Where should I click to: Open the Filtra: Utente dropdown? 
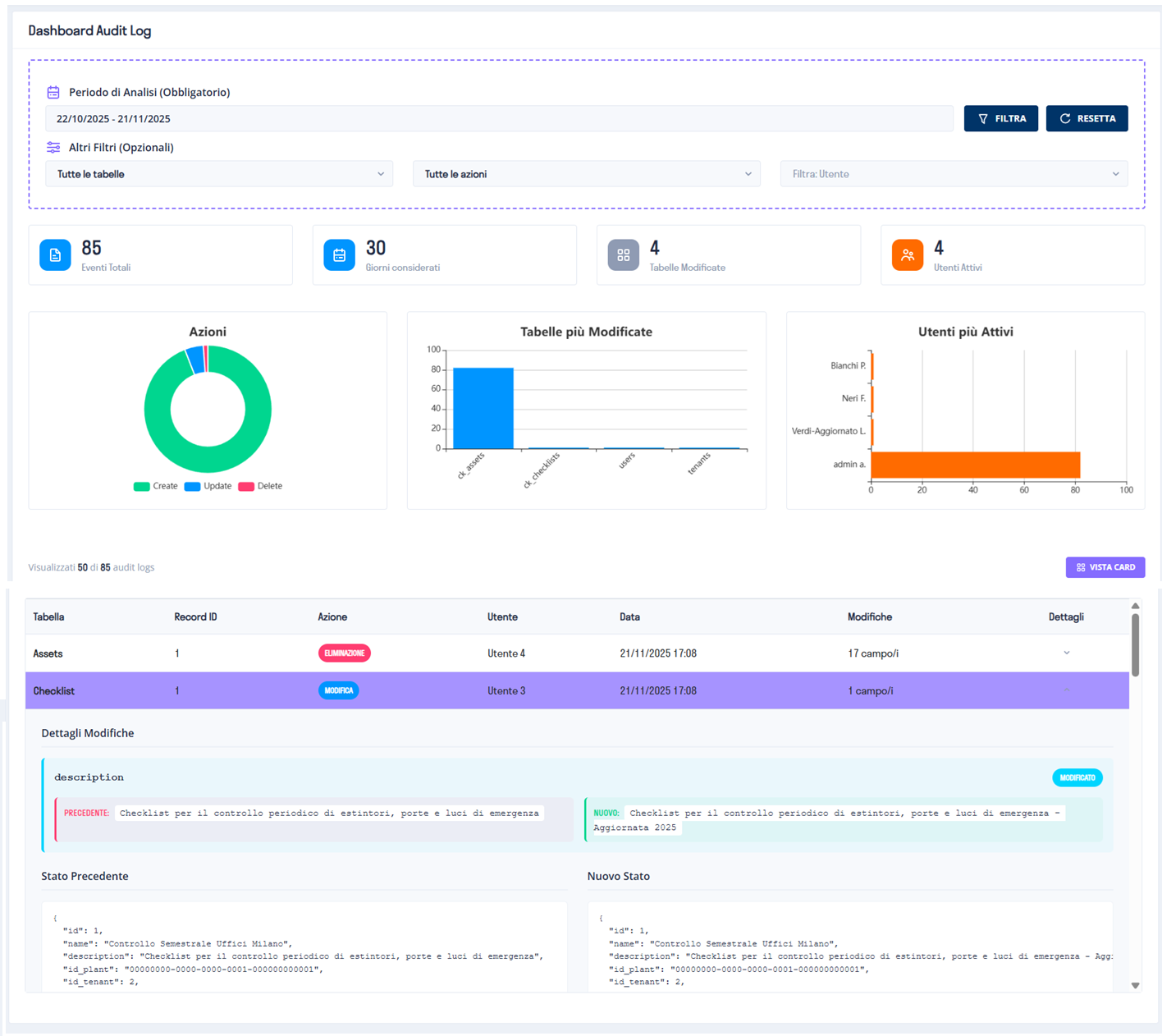[954, 174]
